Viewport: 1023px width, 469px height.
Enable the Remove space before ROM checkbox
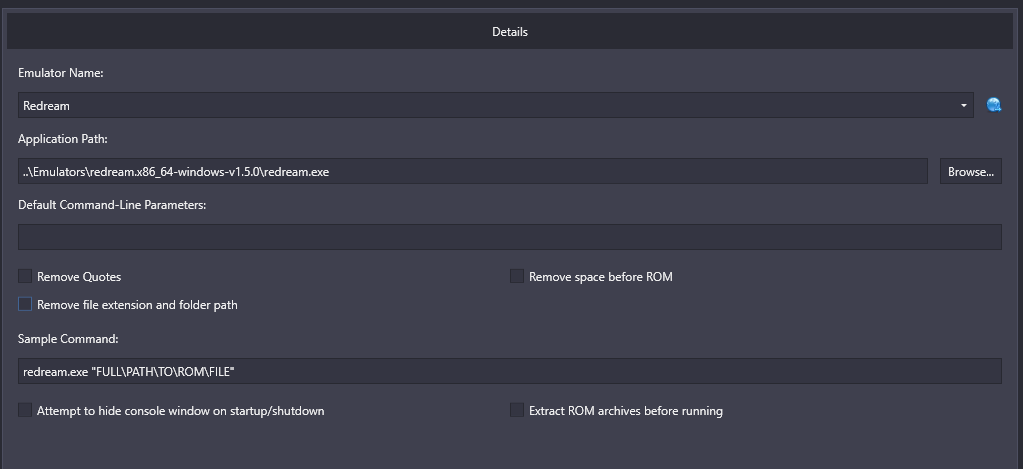coord(517,276)
